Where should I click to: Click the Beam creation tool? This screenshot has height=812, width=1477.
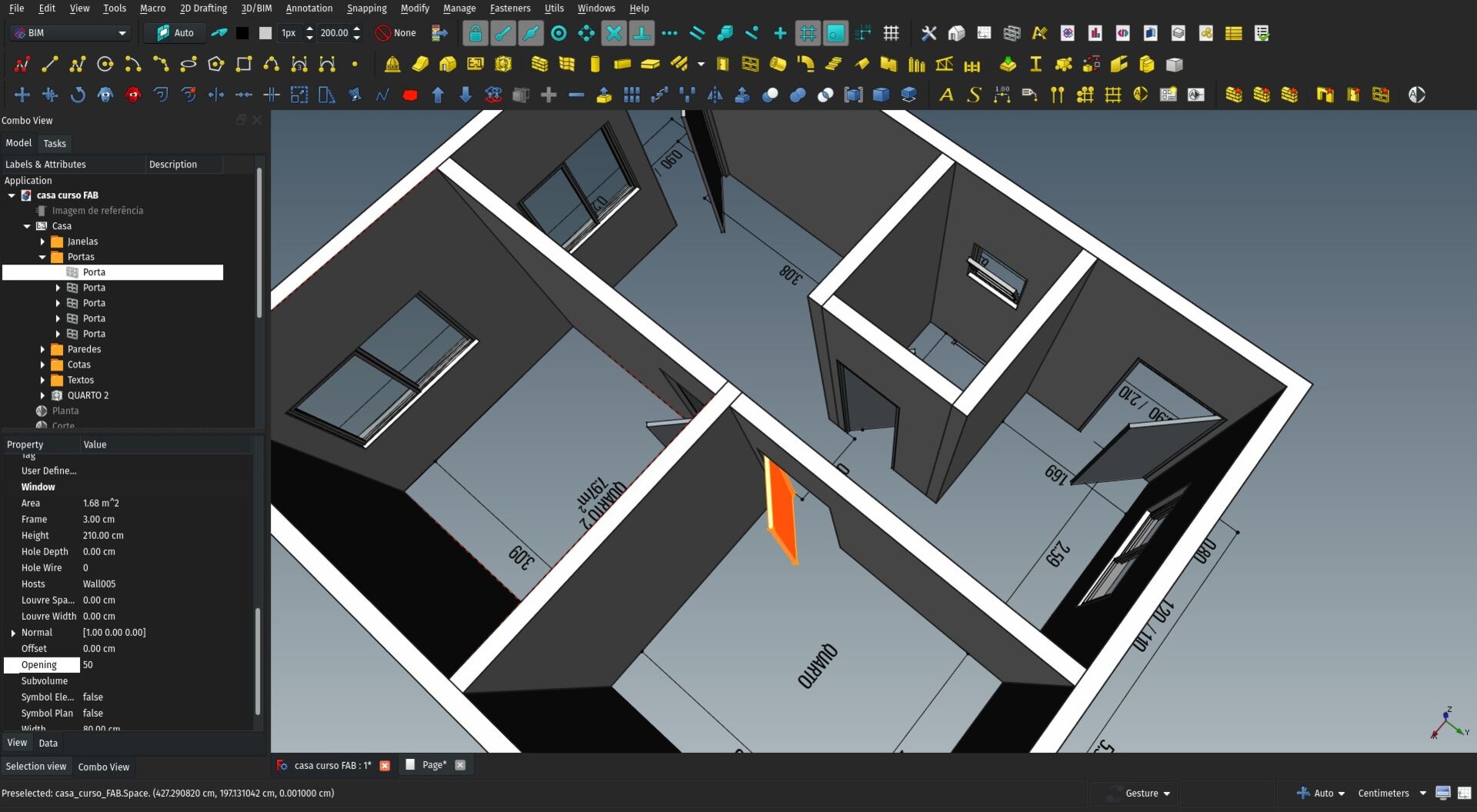622,65
